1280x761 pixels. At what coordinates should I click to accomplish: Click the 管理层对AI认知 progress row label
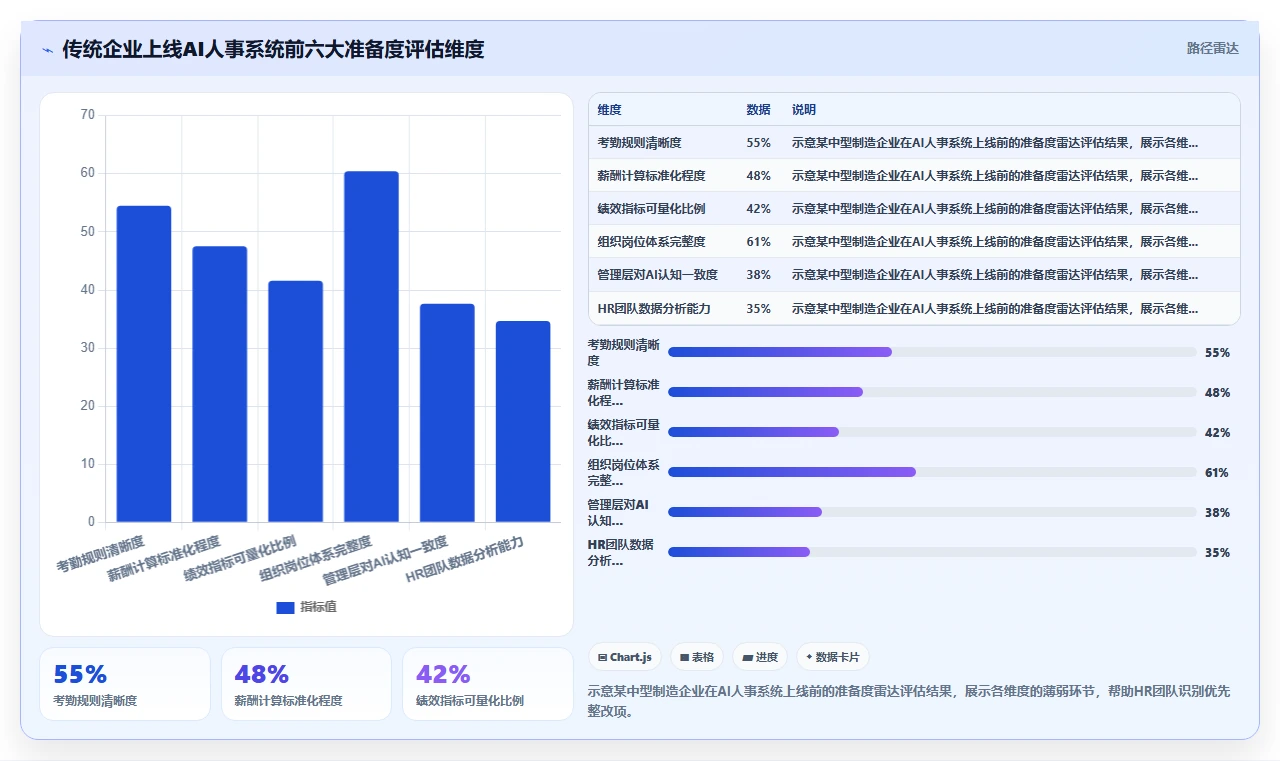click(620, 512)
